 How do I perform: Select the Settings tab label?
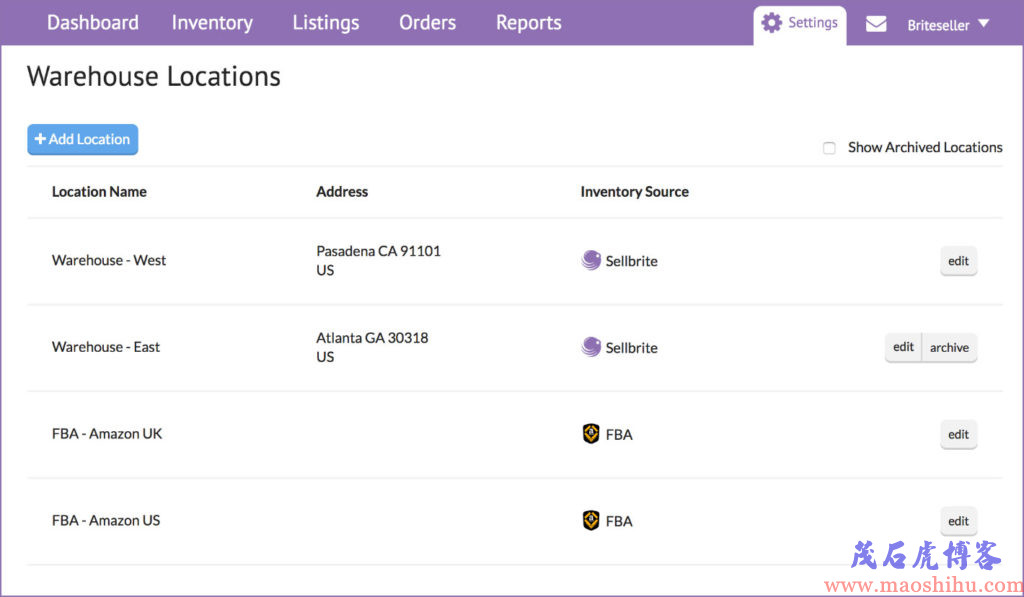point(812,23)
